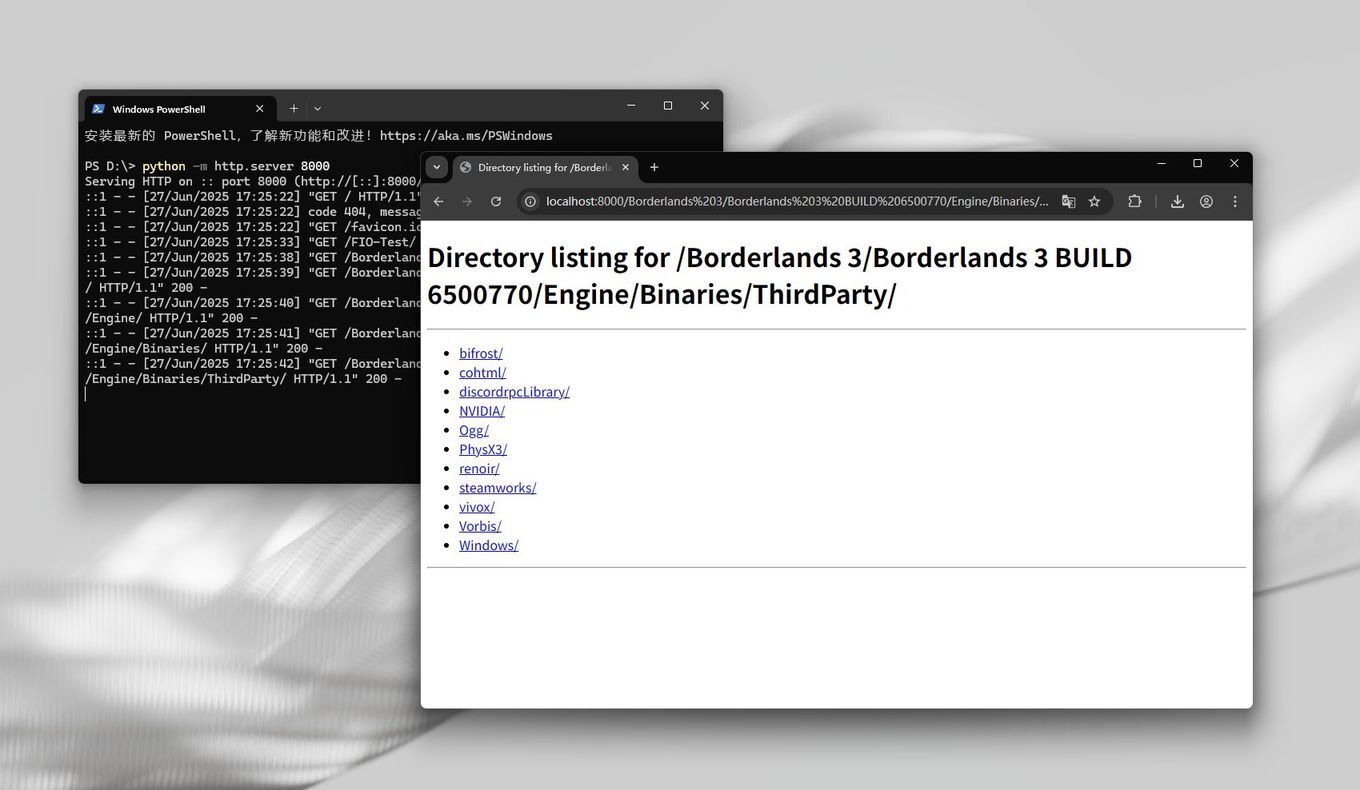Open the translate page icon
The width and height of the screenshot is (1360, 790).
tap(1068, 201)
